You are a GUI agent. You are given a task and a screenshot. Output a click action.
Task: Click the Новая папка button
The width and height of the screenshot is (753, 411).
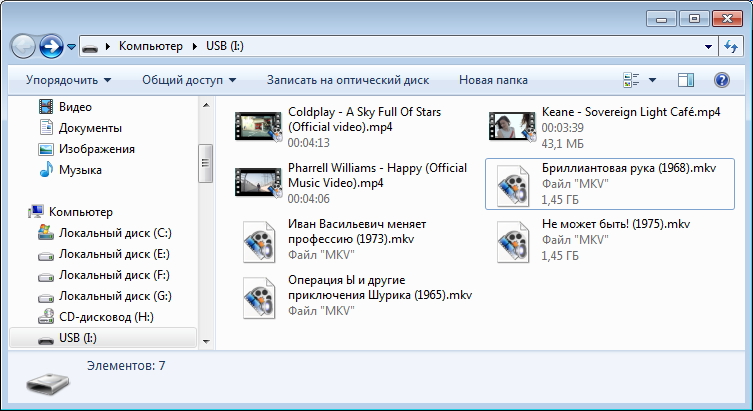tap(493, 80)
